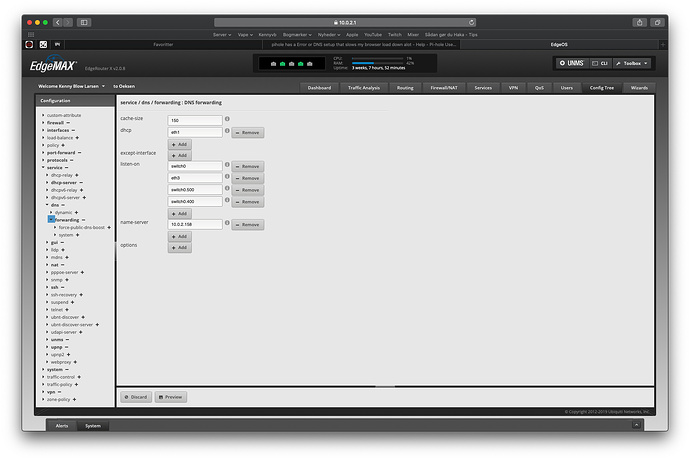
Task: Click the Safari back navigation arrow
Action: pos(57,22)
